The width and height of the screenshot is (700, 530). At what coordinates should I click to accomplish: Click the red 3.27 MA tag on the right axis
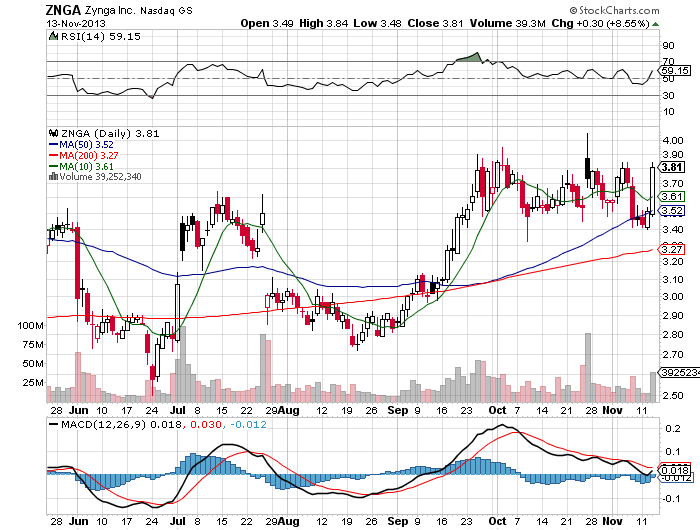click(672, 249)
